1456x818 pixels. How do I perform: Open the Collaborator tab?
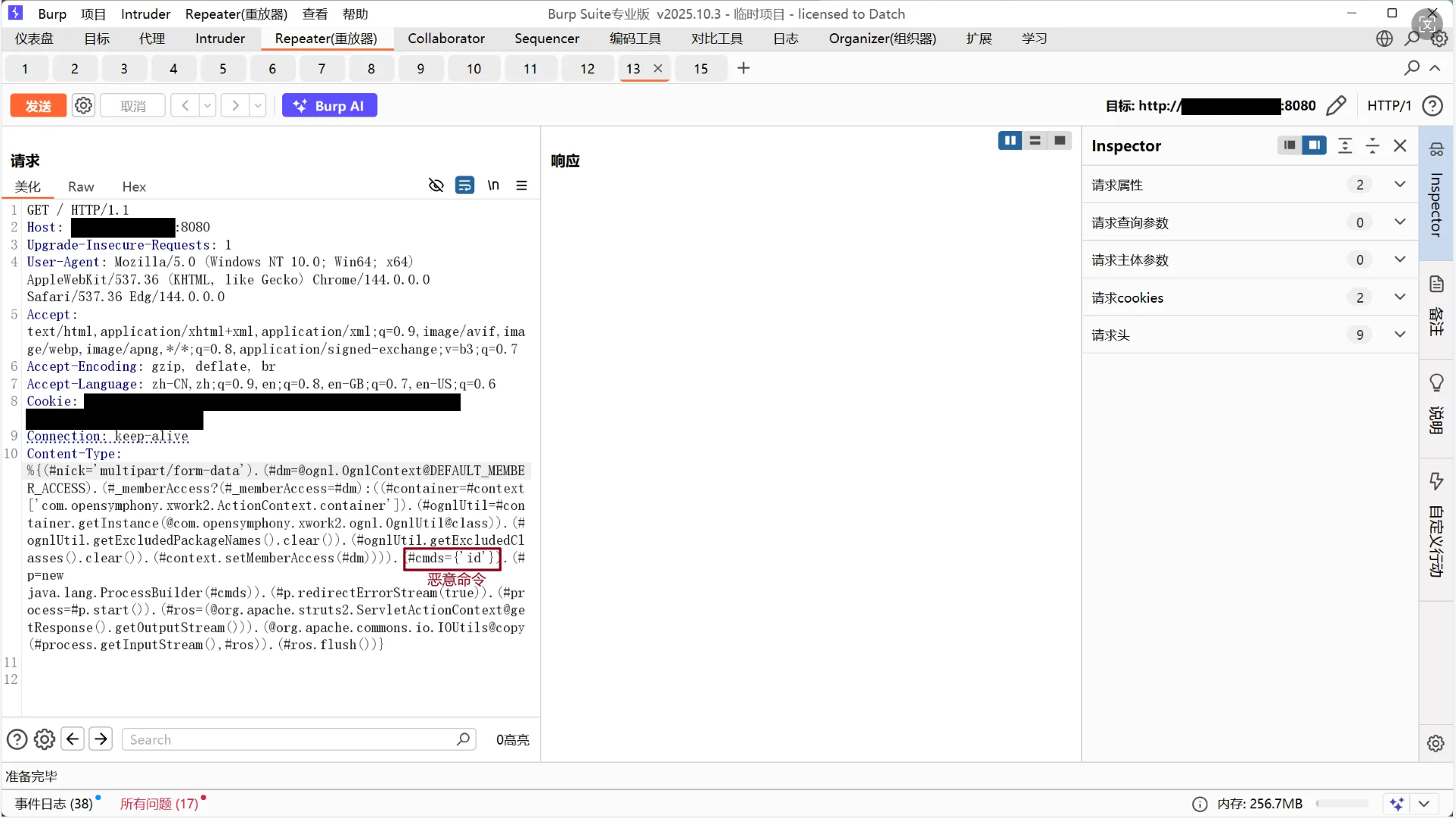446,39
